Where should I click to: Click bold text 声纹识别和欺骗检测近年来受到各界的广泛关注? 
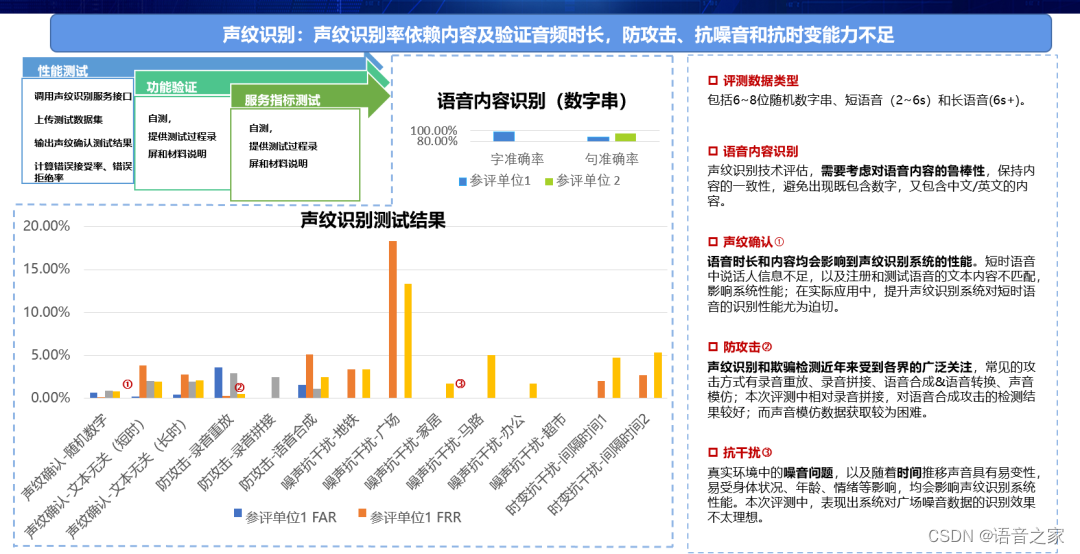click(x=842, y=367)
